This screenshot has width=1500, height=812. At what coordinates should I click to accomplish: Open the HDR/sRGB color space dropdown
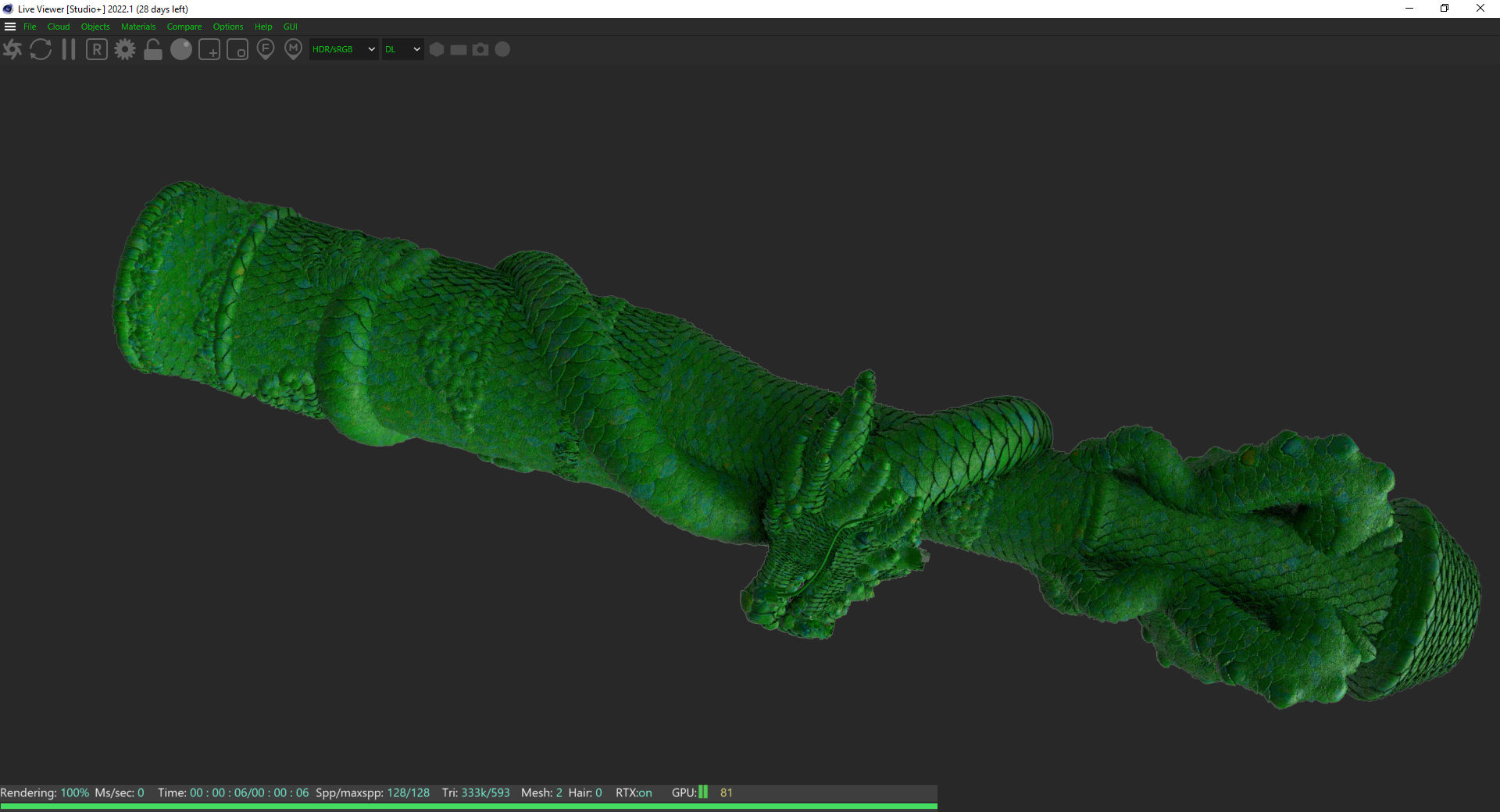(344, 49)
